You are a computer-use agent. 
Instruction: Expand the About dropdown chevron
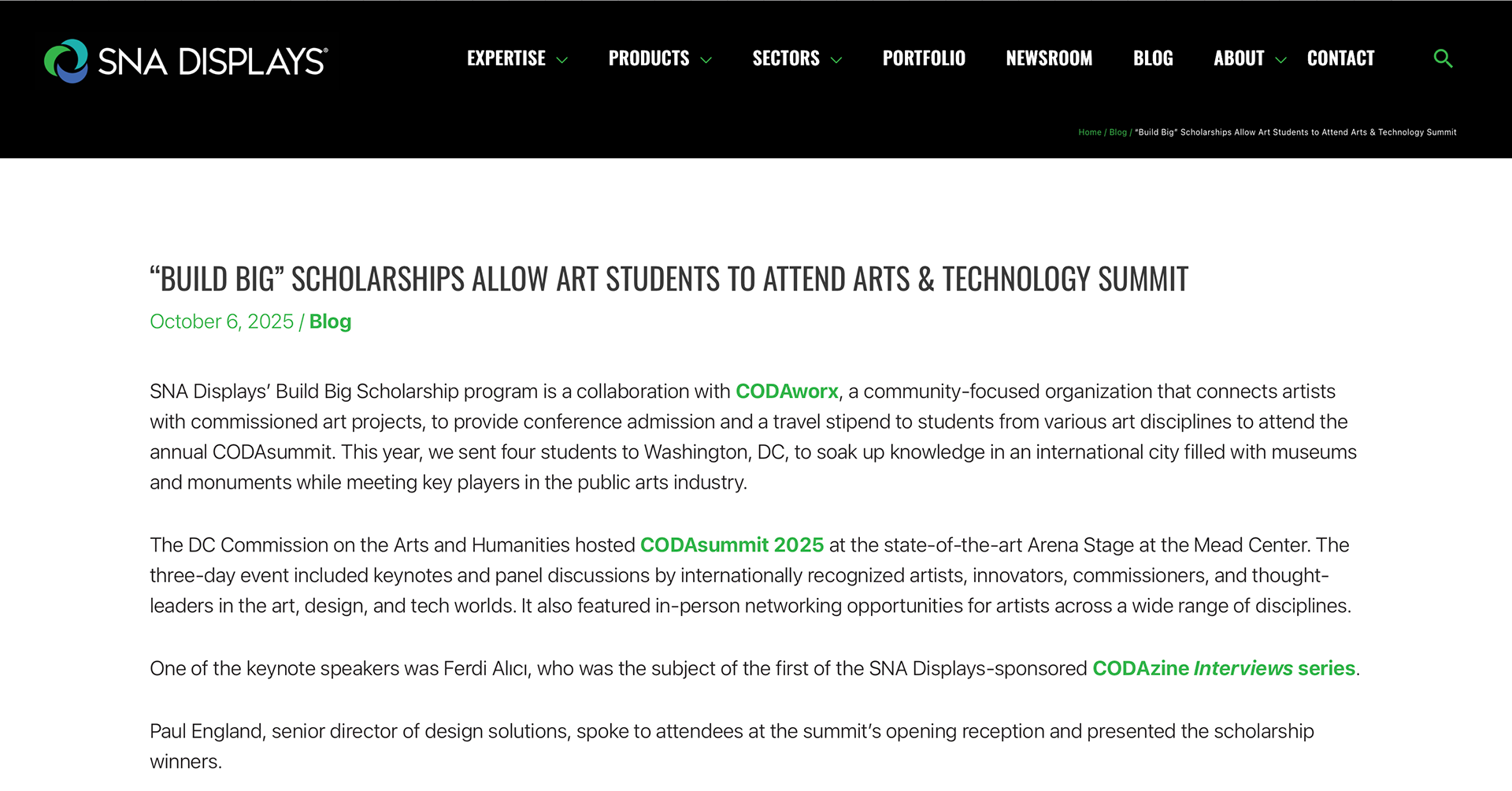(1280, 60)
